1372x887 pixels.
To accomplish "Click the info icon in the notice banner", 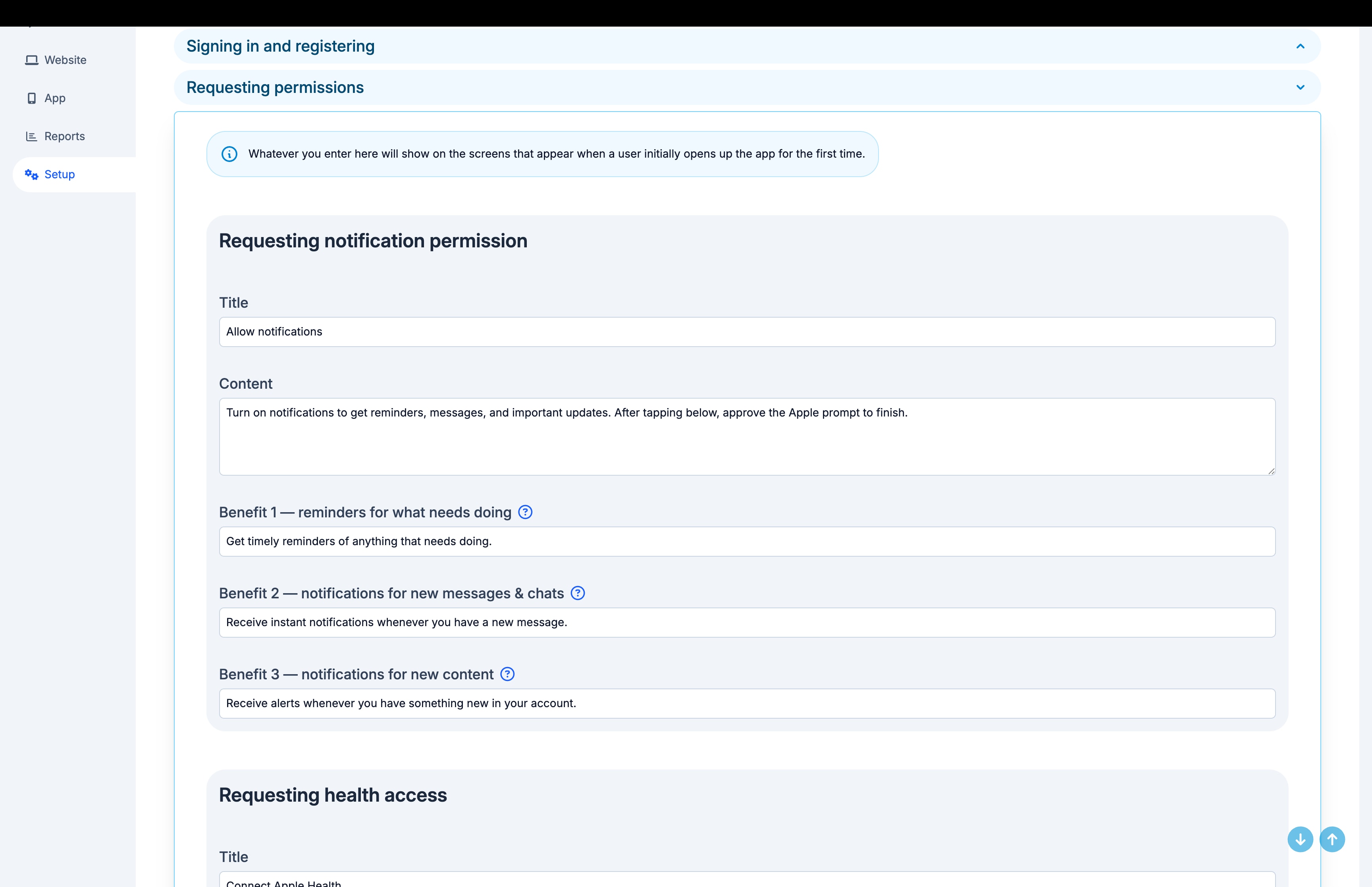I will [x=229, y=154].
